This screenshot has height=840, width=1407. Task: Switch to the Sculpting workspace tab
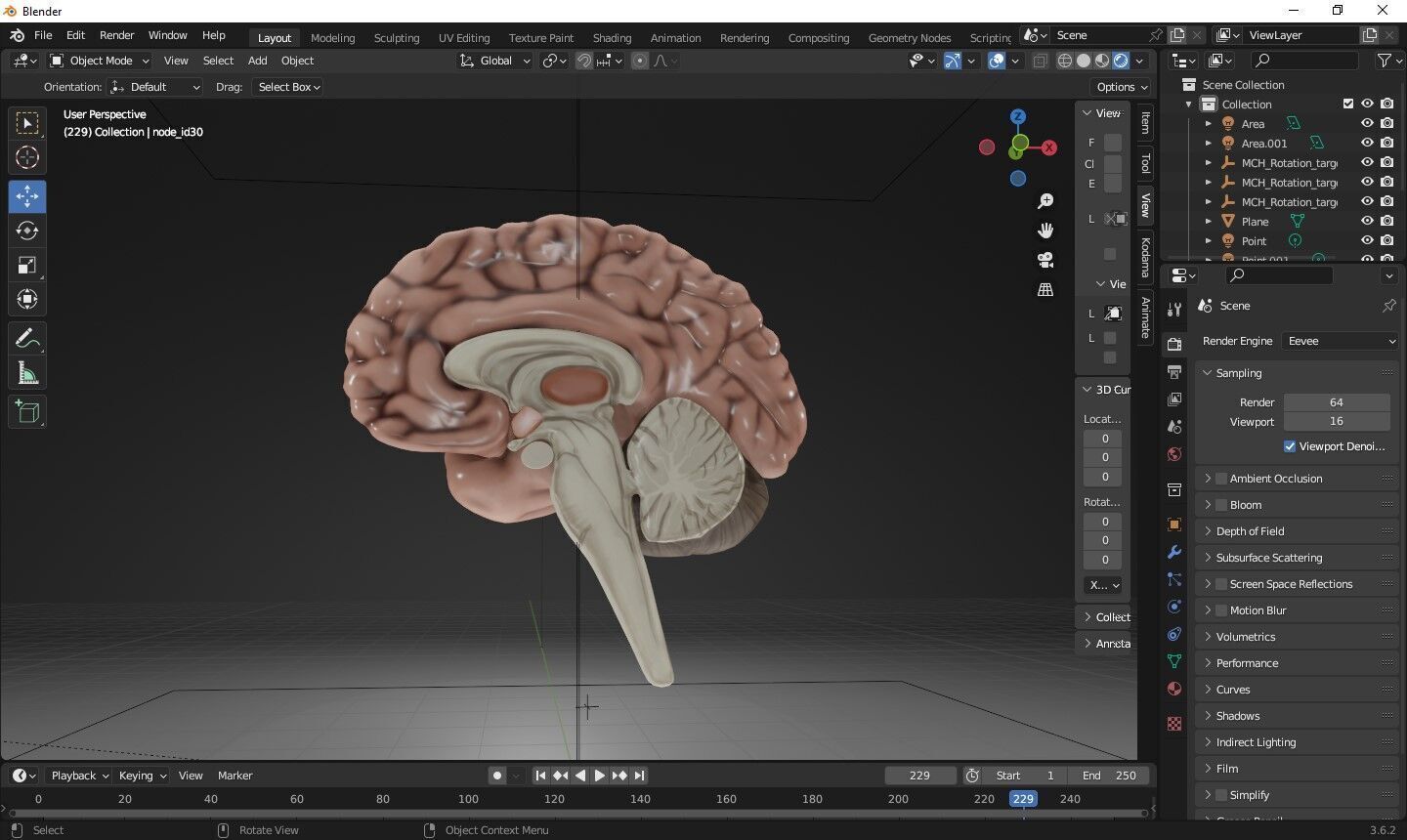tap(397, 38)
